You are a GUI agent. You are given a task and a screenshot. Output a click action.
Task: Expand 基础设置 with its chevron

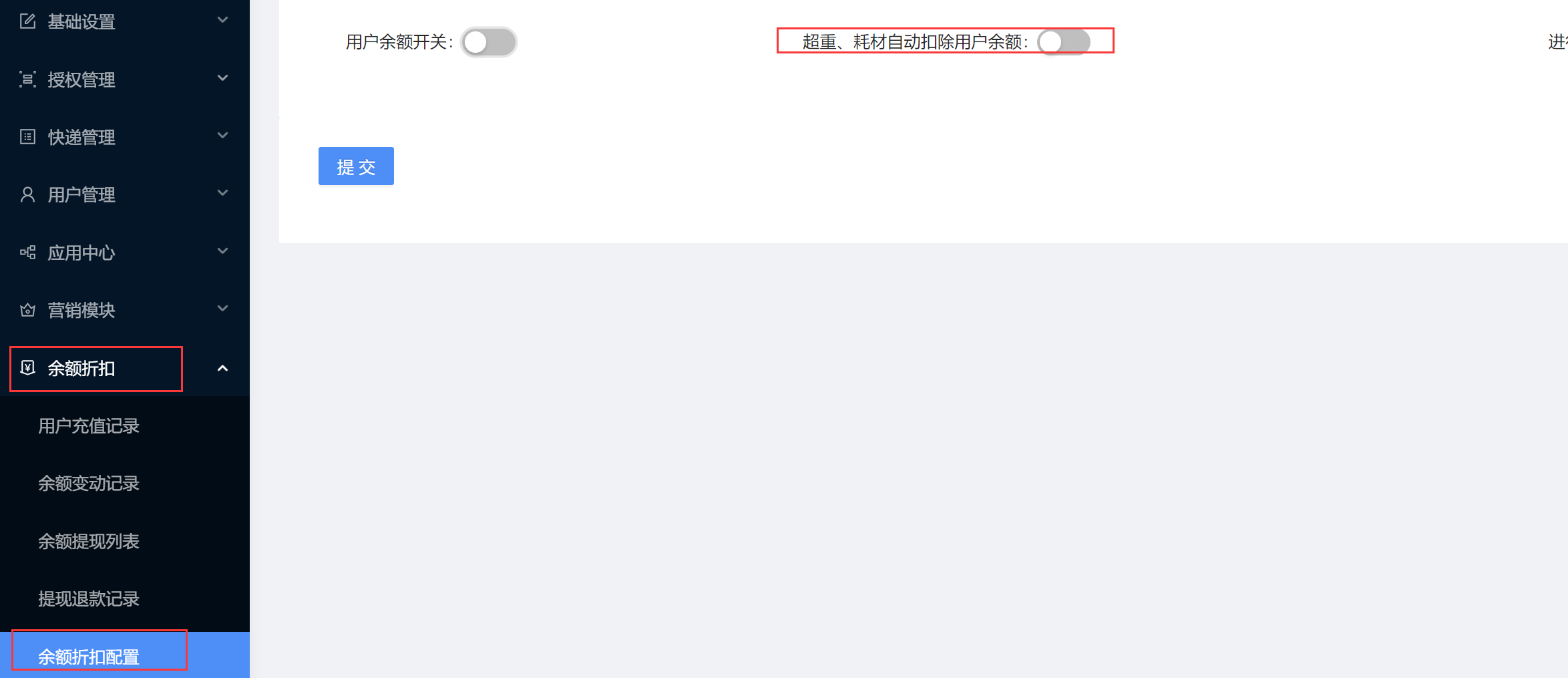pyautogui.click(x=223, y=20)
